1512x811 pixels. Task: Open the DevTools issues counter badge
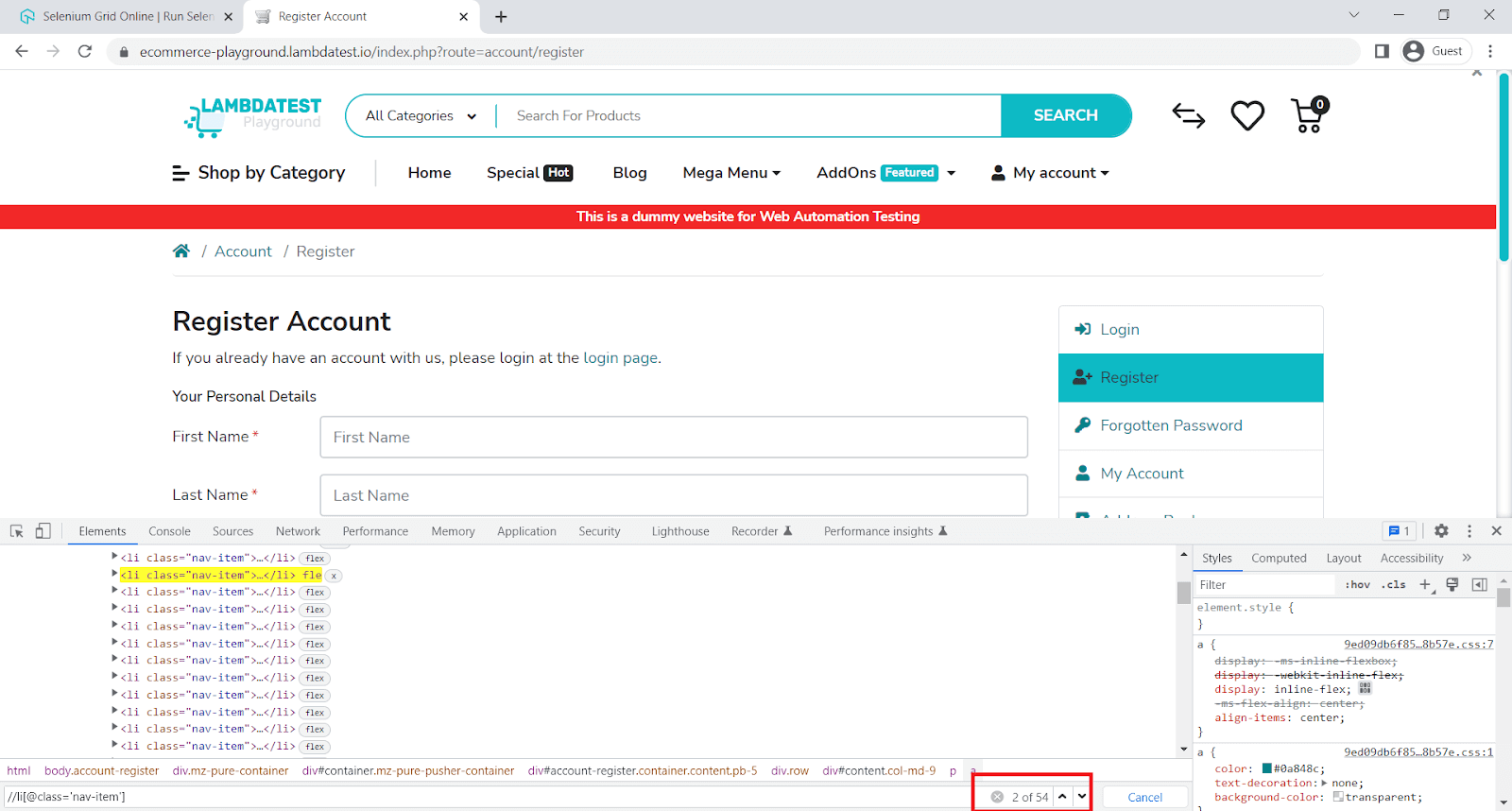[1399, 531]
